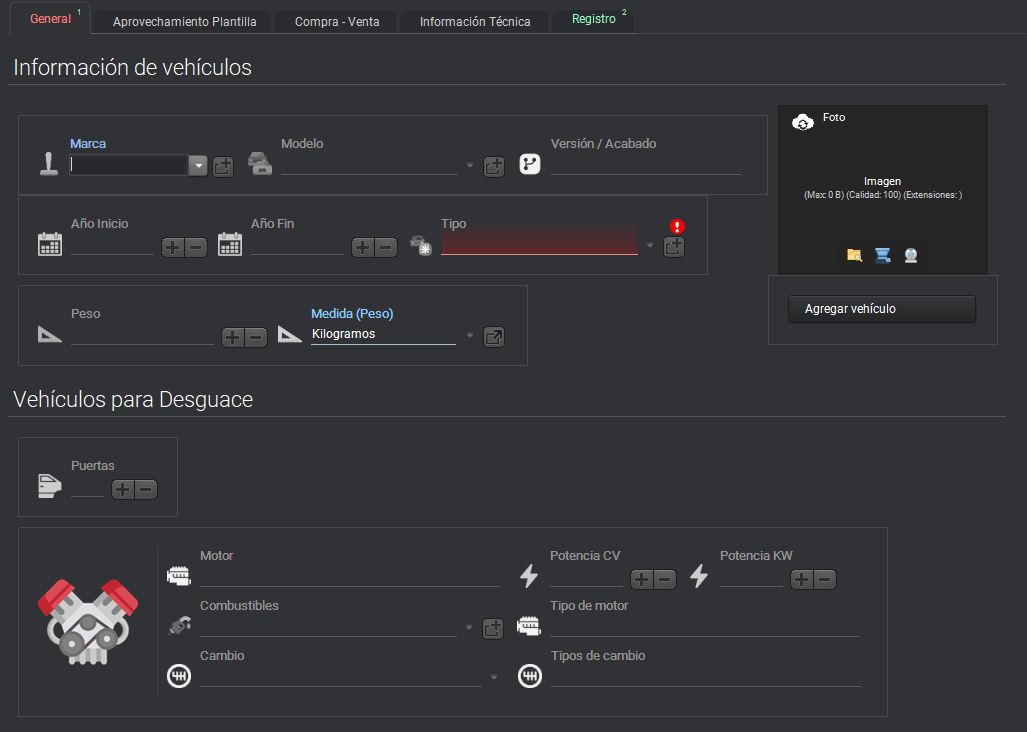Click the Año Inicio calendar icon

tap(50, 244)
